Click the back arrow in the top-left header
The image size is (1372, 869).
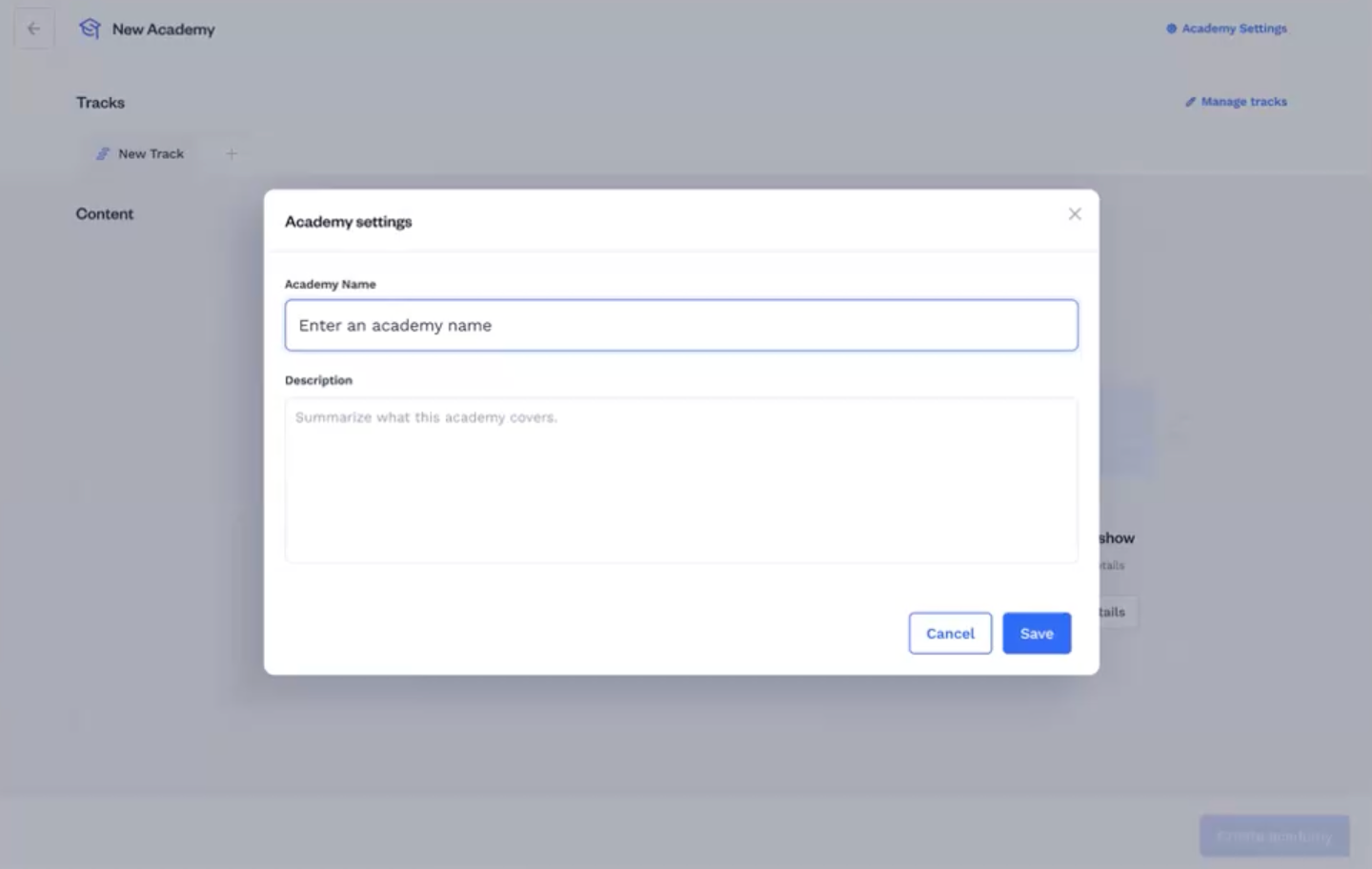[33, 28]
